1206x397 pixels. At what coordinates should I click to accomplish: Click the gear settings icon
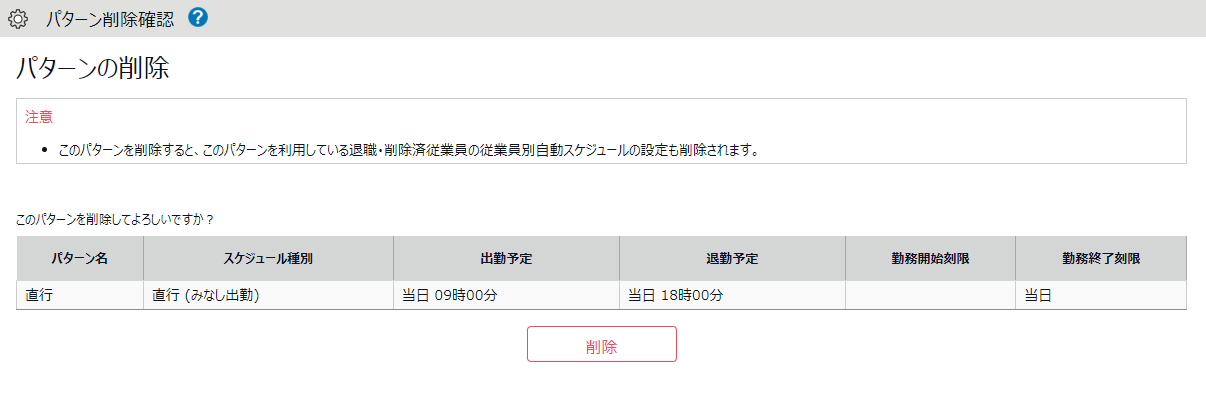click(18, 18)
